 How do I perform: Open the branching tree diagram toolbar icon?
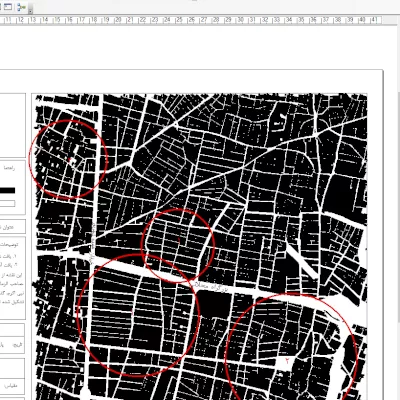coord(22,6)
